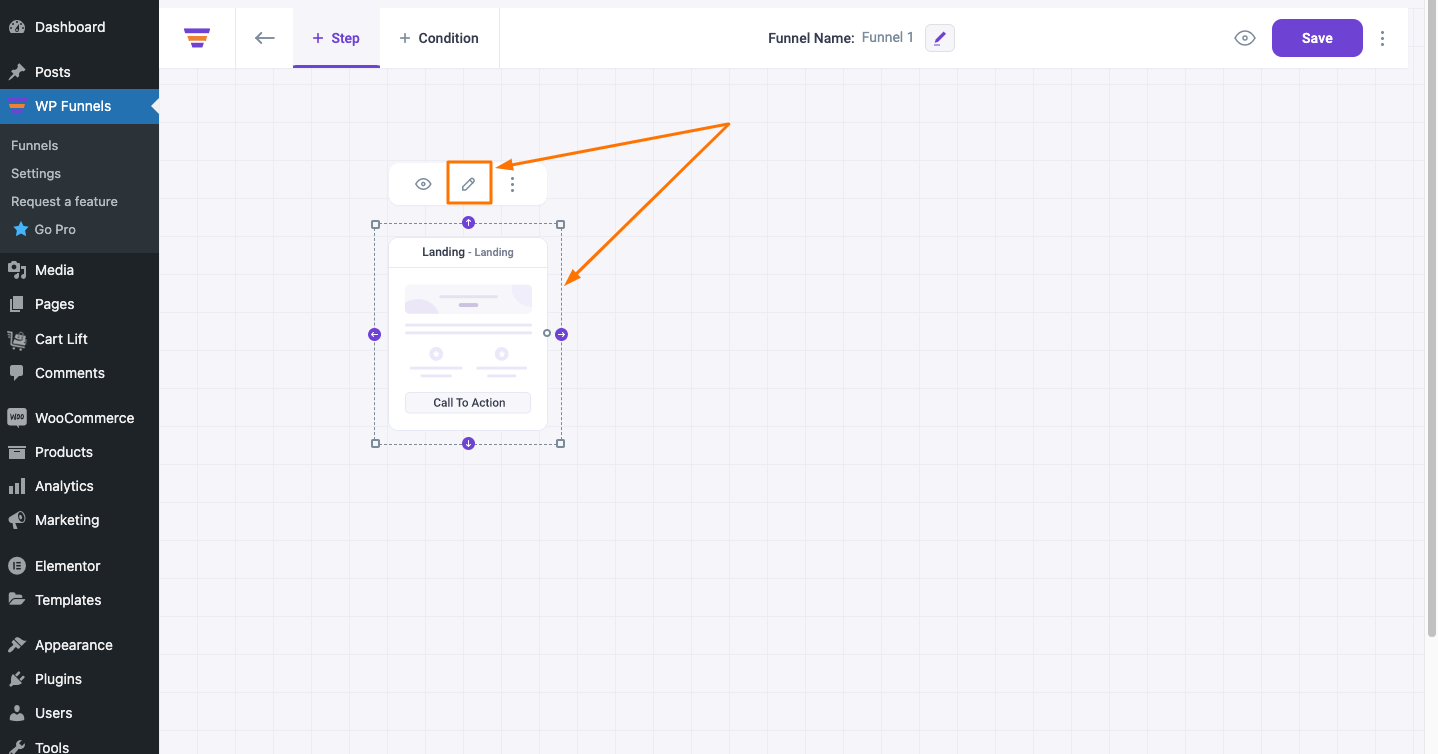The image size is (1438, 754).
Task: Switch to the Condition tab
Action: click(x=439, y=38)
